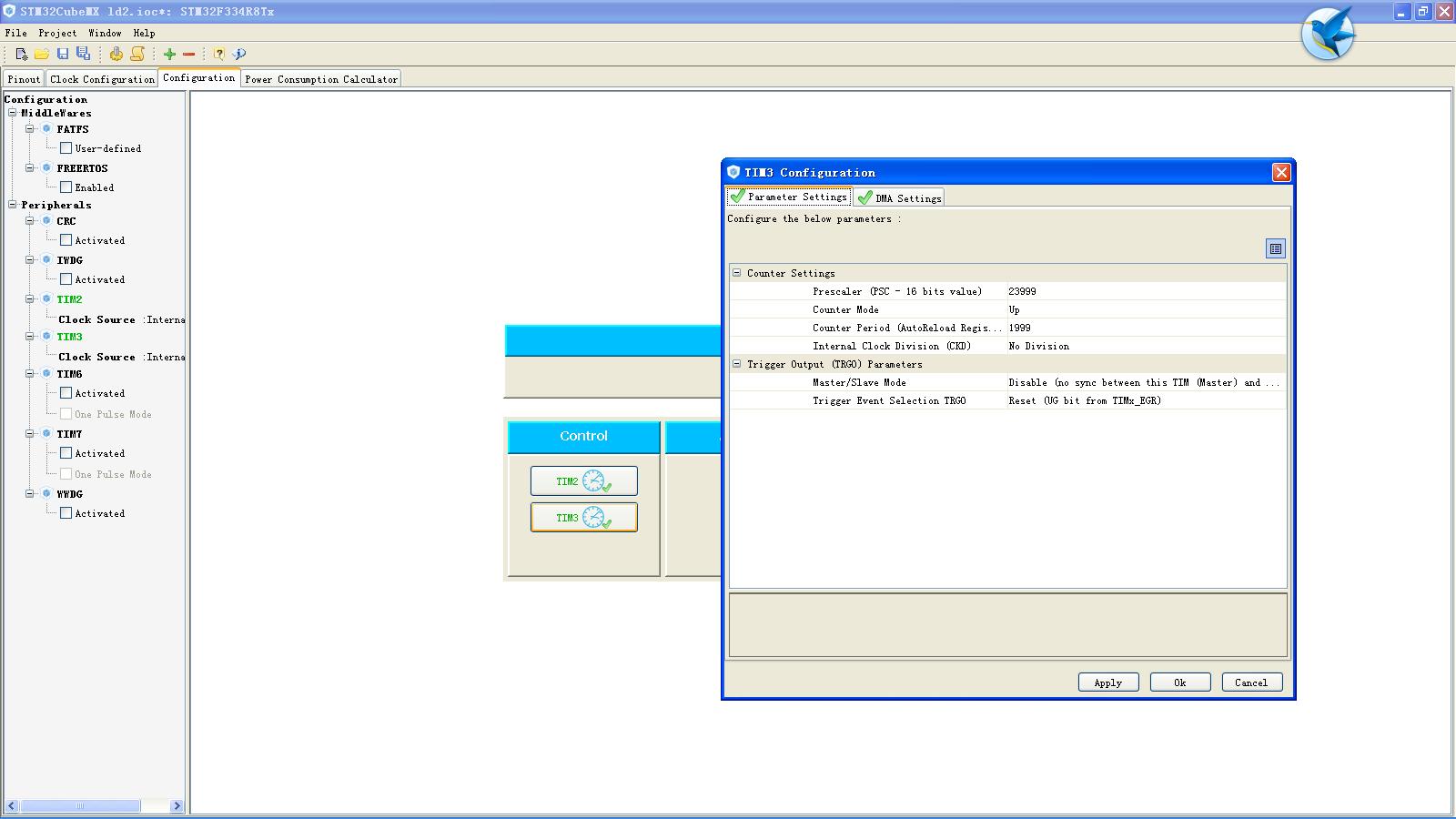1456x819 pixels.
Task: Click the FATFS middleware node icon
Action: click(46, 129)
